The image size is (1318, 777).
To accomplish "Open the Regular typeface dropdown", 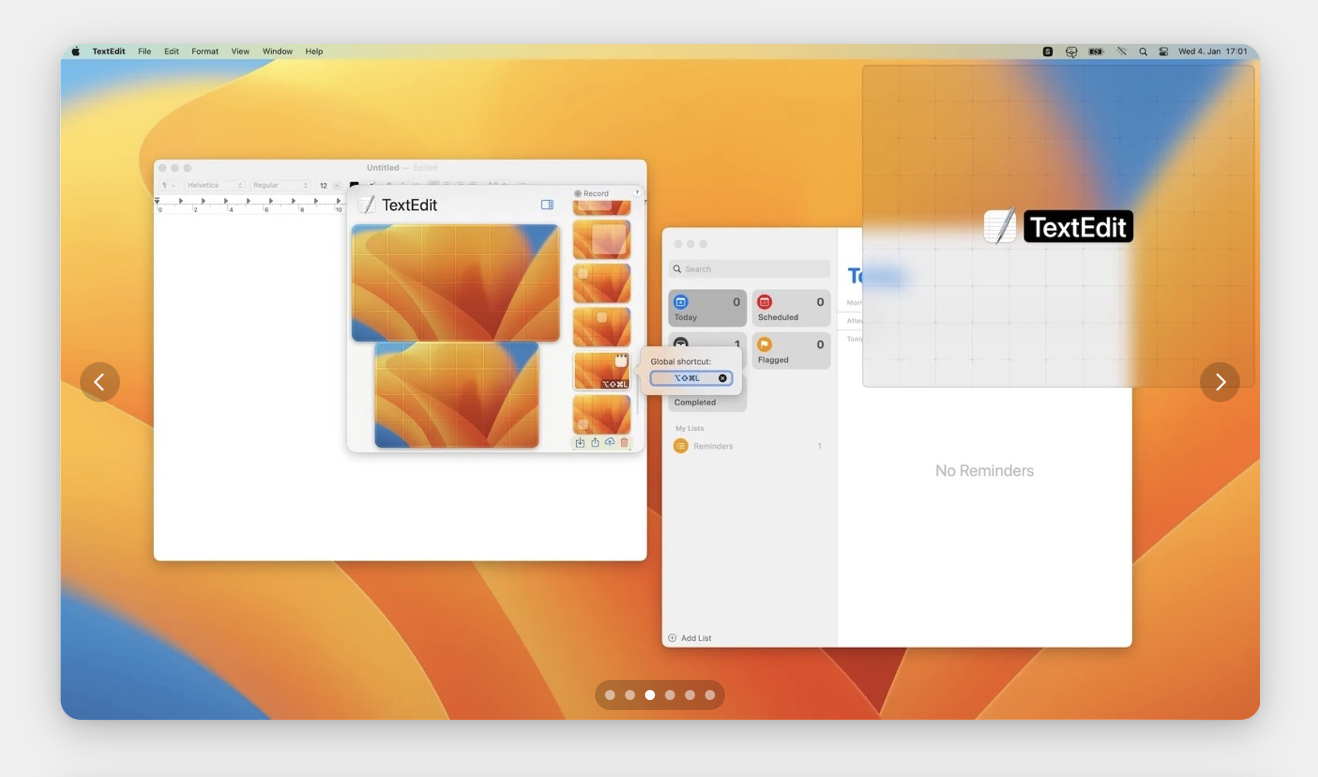I will [x=281, y=185].
